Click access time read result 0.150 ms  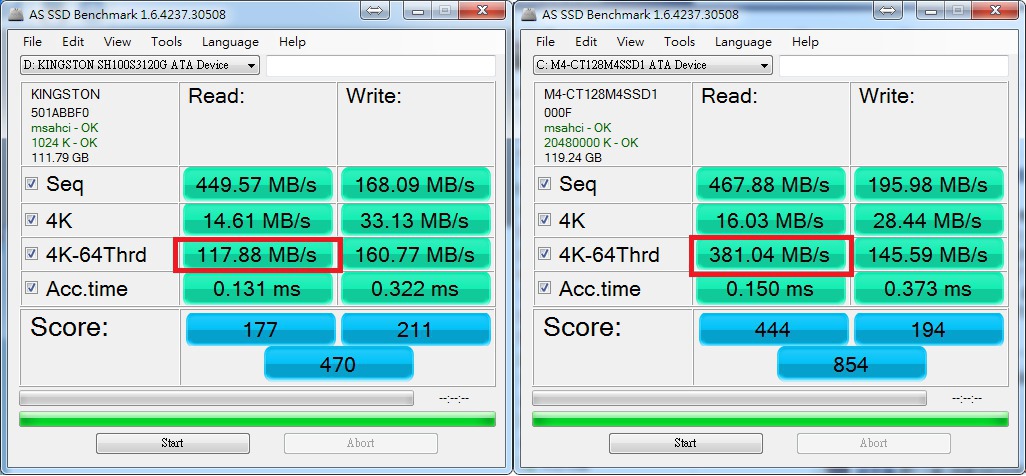[x=771, y=289]
